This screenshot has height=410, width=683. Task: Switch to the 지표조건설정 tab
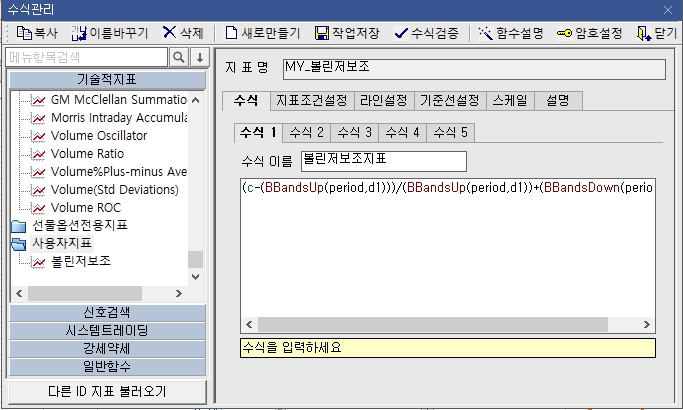pyautogui.click(x=310, y=100)
